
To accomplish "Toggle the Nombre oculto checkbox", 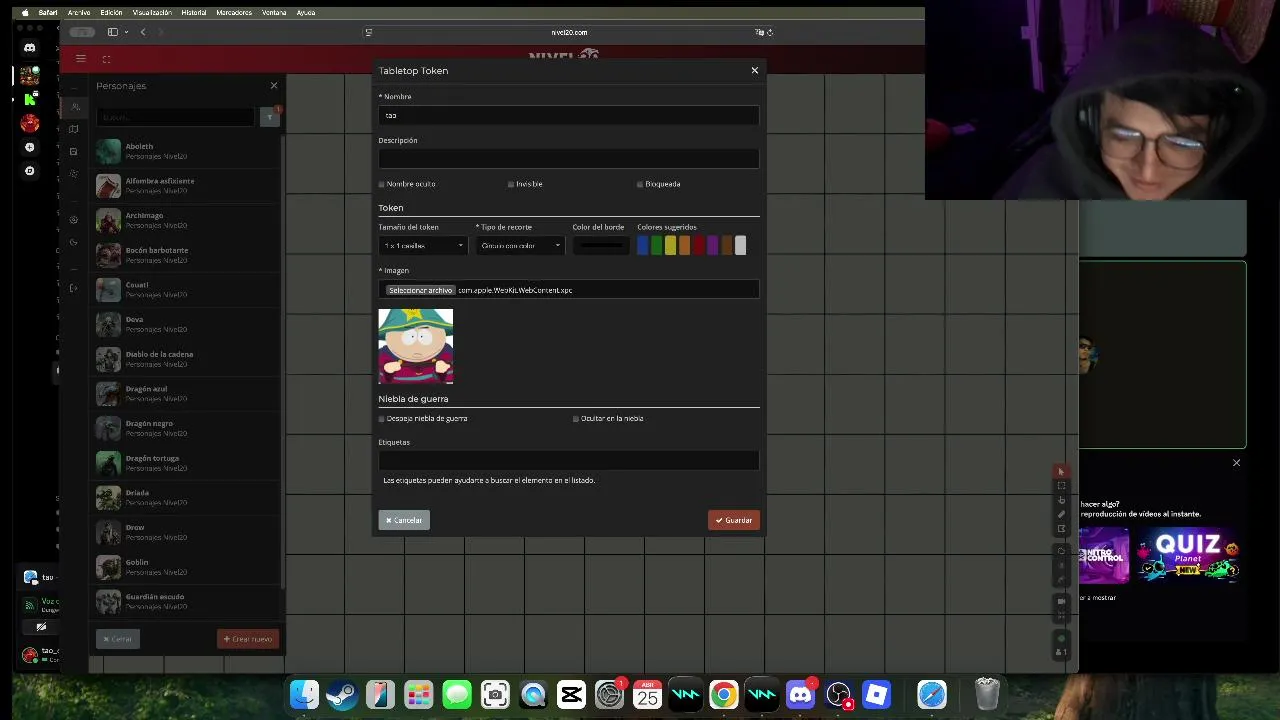I will coord(382,184).
